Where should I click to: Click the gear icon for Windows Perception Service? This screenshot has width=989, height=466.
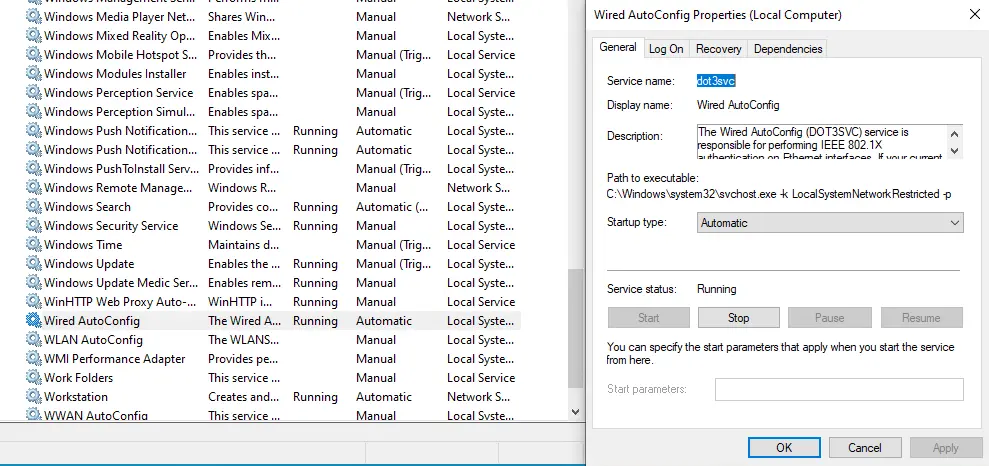[33, 93]
